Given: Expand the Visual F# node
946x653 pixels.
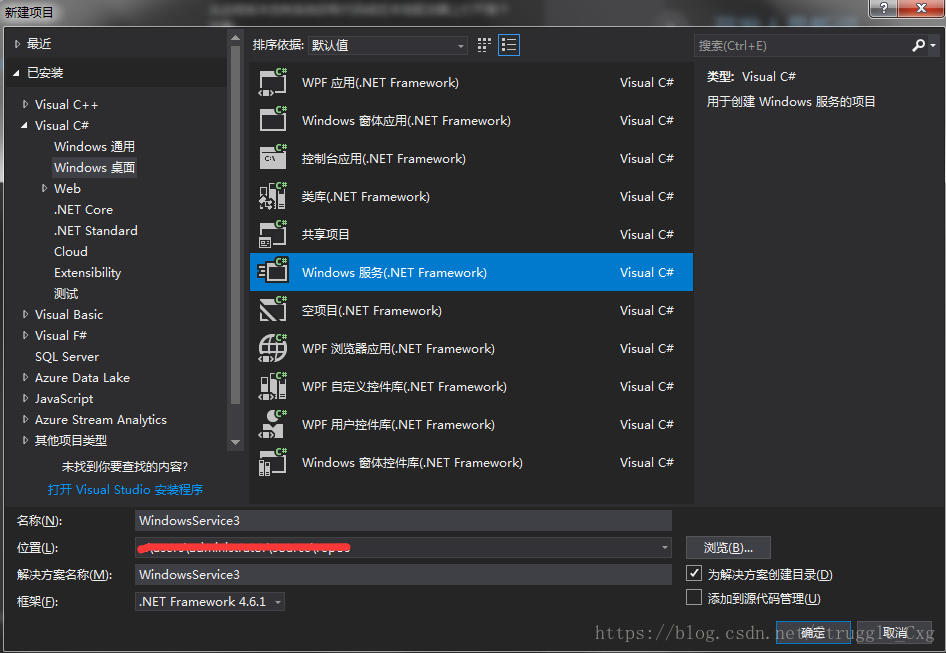Looking at the screenshot, I should point(25,336).
